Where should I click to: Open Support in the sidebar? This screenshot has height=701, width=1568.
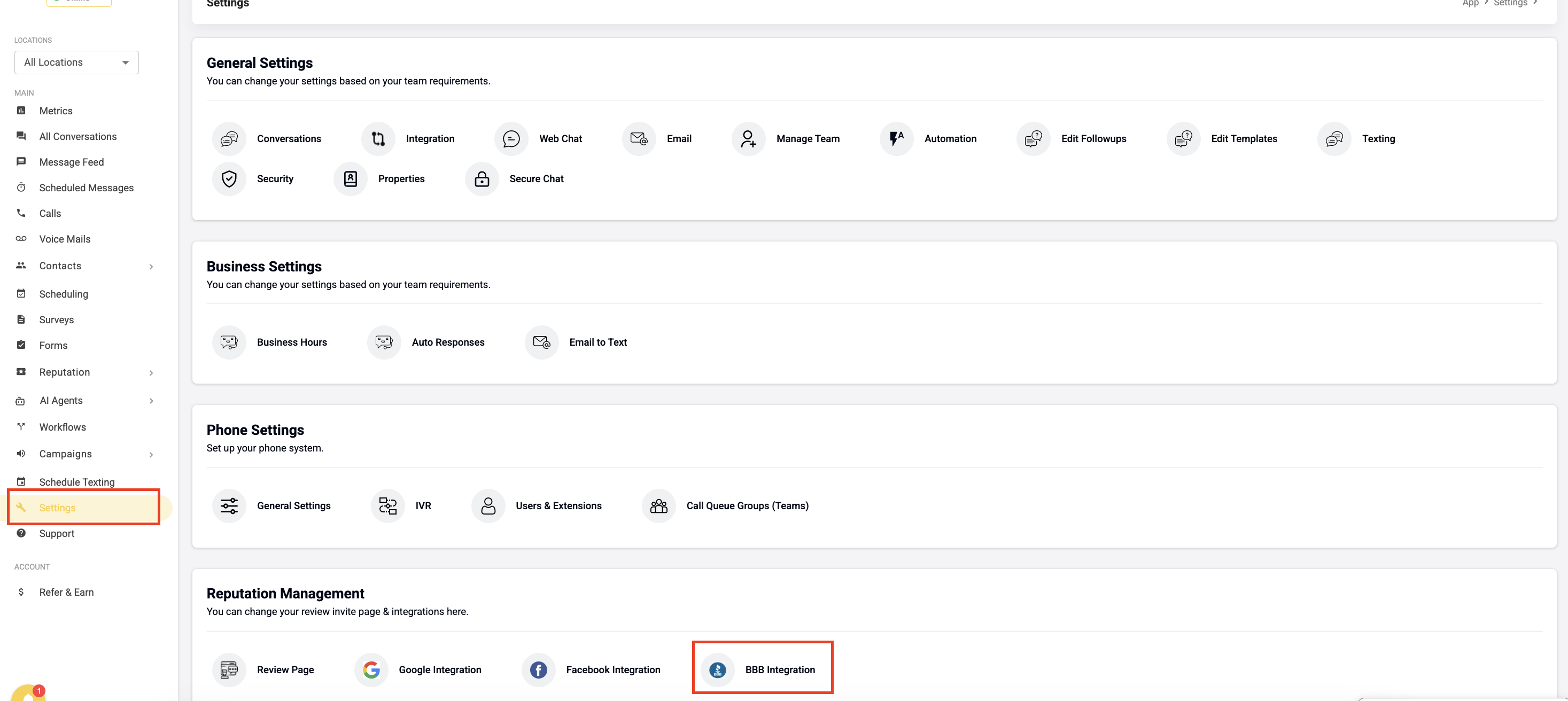pyautogui.click(x=57, y=534)
